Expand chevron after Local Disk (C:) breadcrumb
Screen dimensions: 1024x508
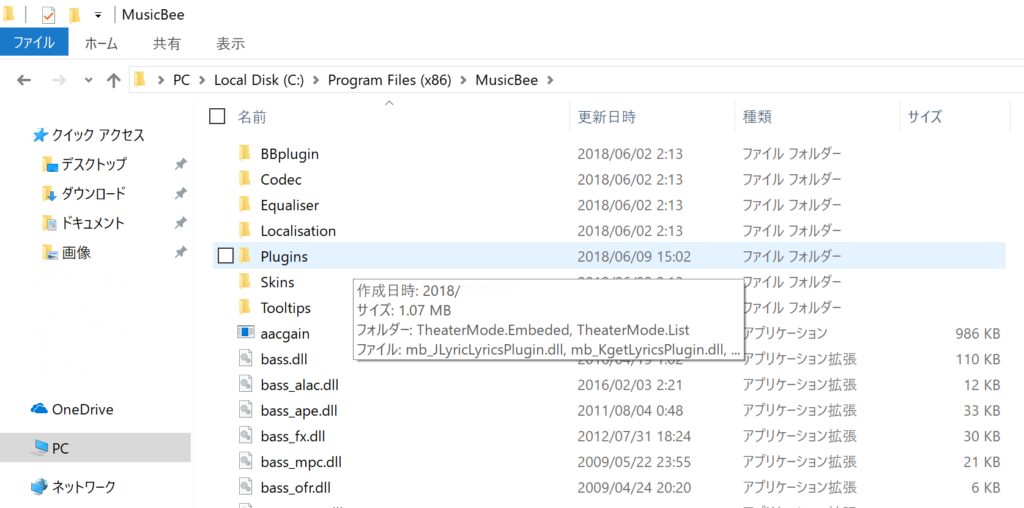[315, 80]
